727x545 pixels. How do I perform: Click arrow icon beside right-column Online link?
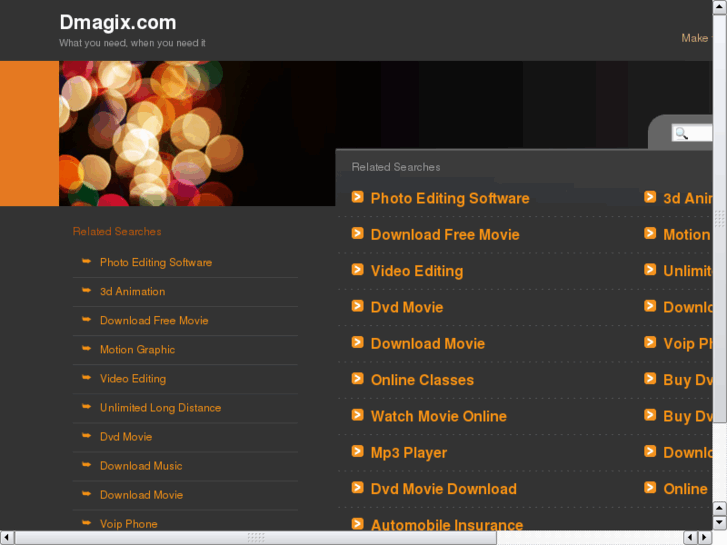coord(650,487)
